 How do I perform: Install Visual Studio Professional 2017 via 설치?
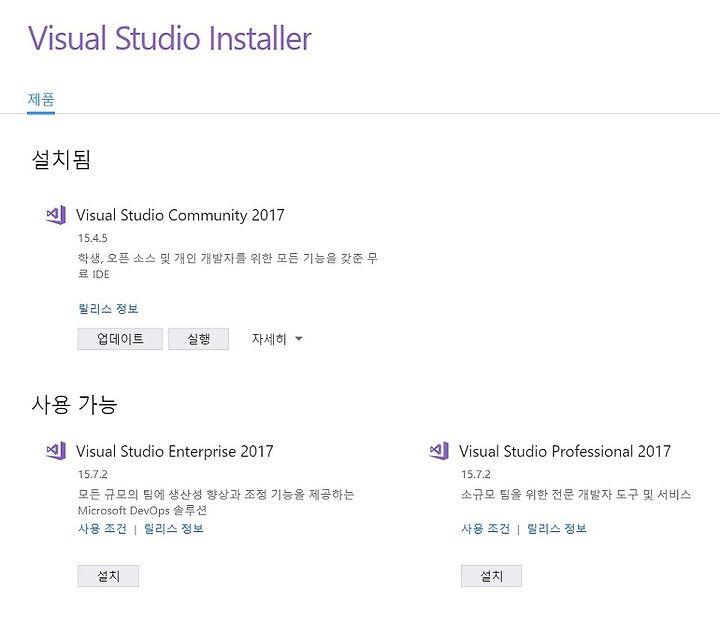point(491,576)
